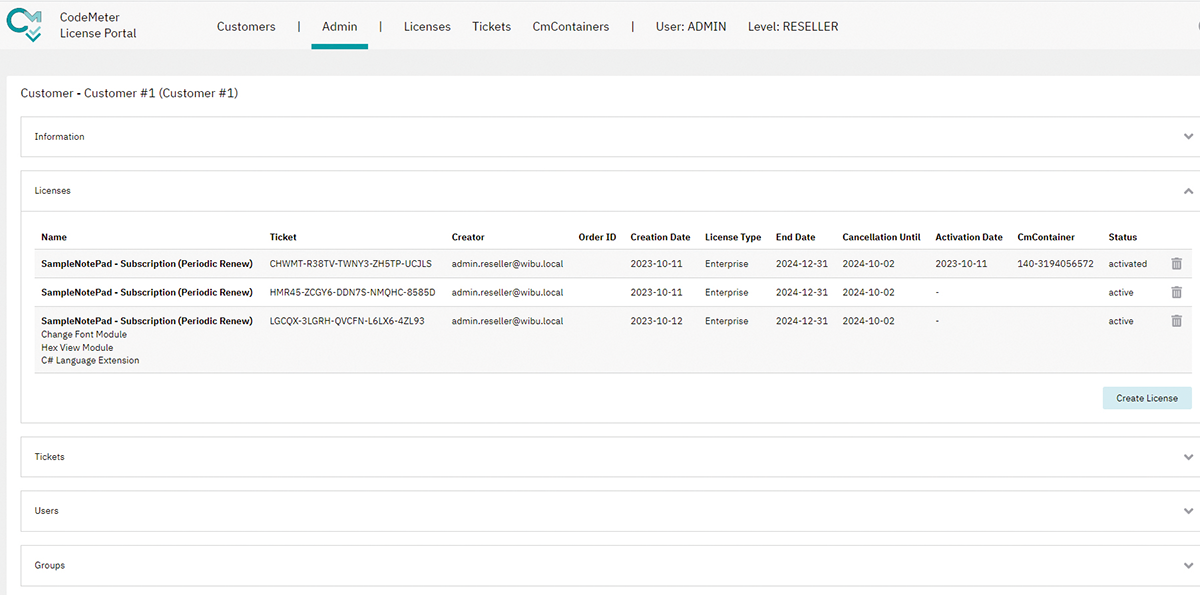Click activation date 2023-10-11
The image size is (1200, 595).
[961, 264]
